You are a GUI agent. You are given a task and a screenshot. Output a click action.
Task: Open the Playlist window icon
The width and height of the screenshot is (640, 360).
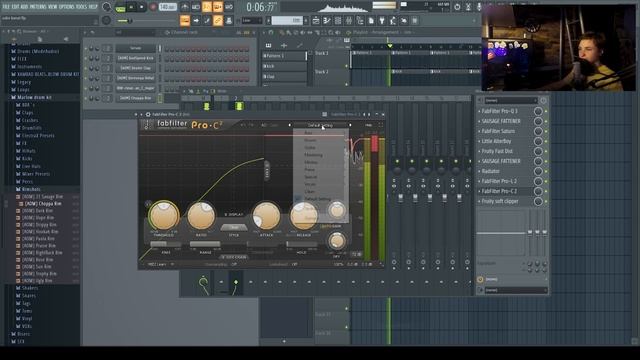316,20
